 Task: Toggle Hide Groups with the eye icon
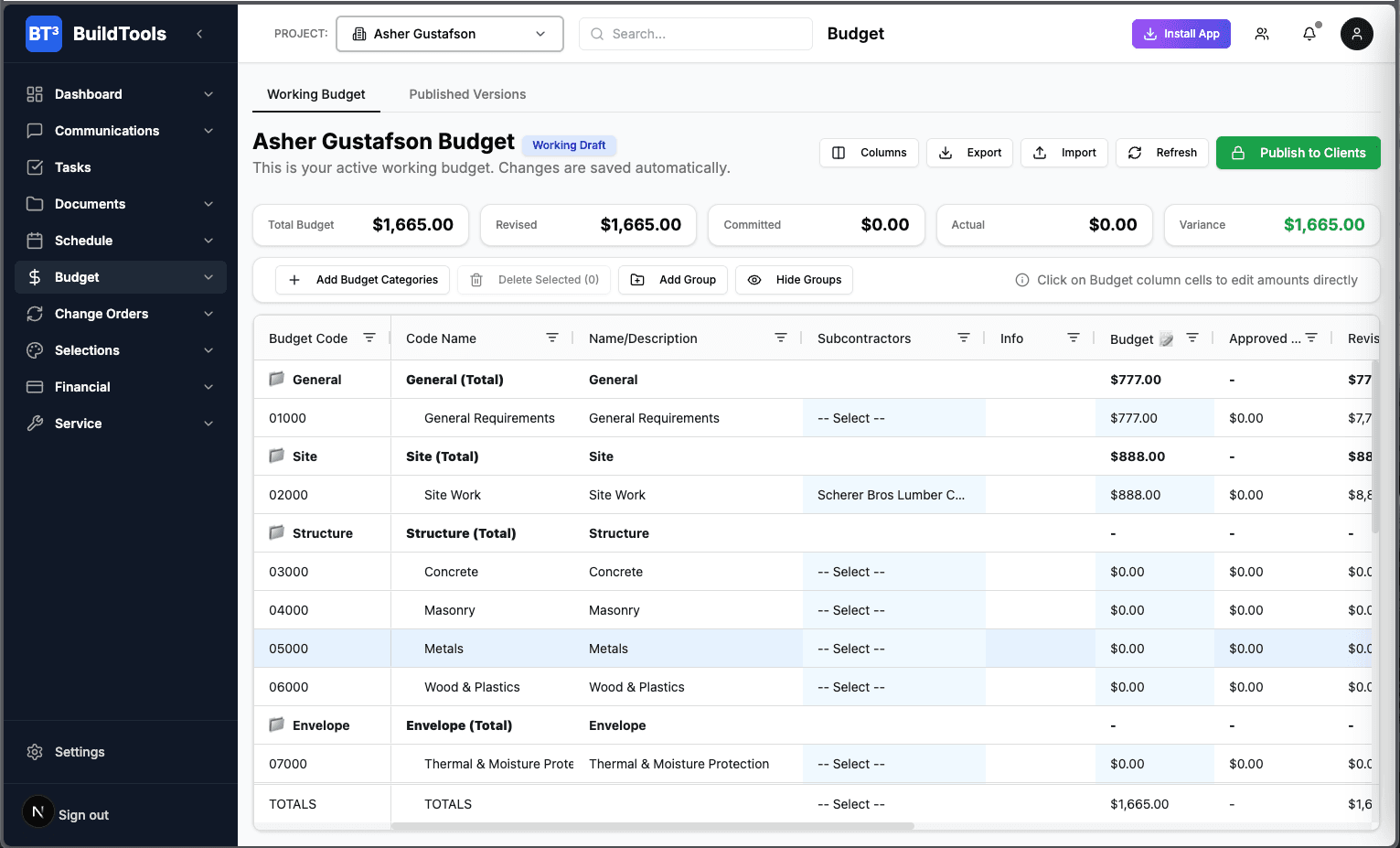tap(754, 279)
